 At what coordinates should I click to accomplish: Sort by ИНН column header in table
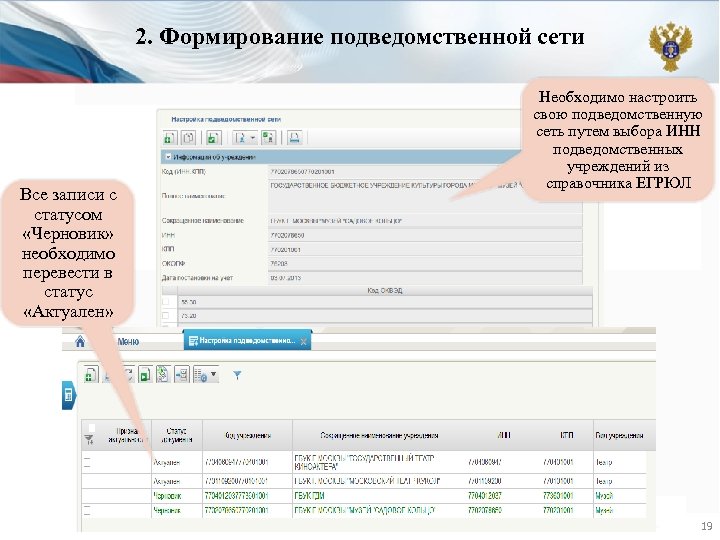pos(504,435)
